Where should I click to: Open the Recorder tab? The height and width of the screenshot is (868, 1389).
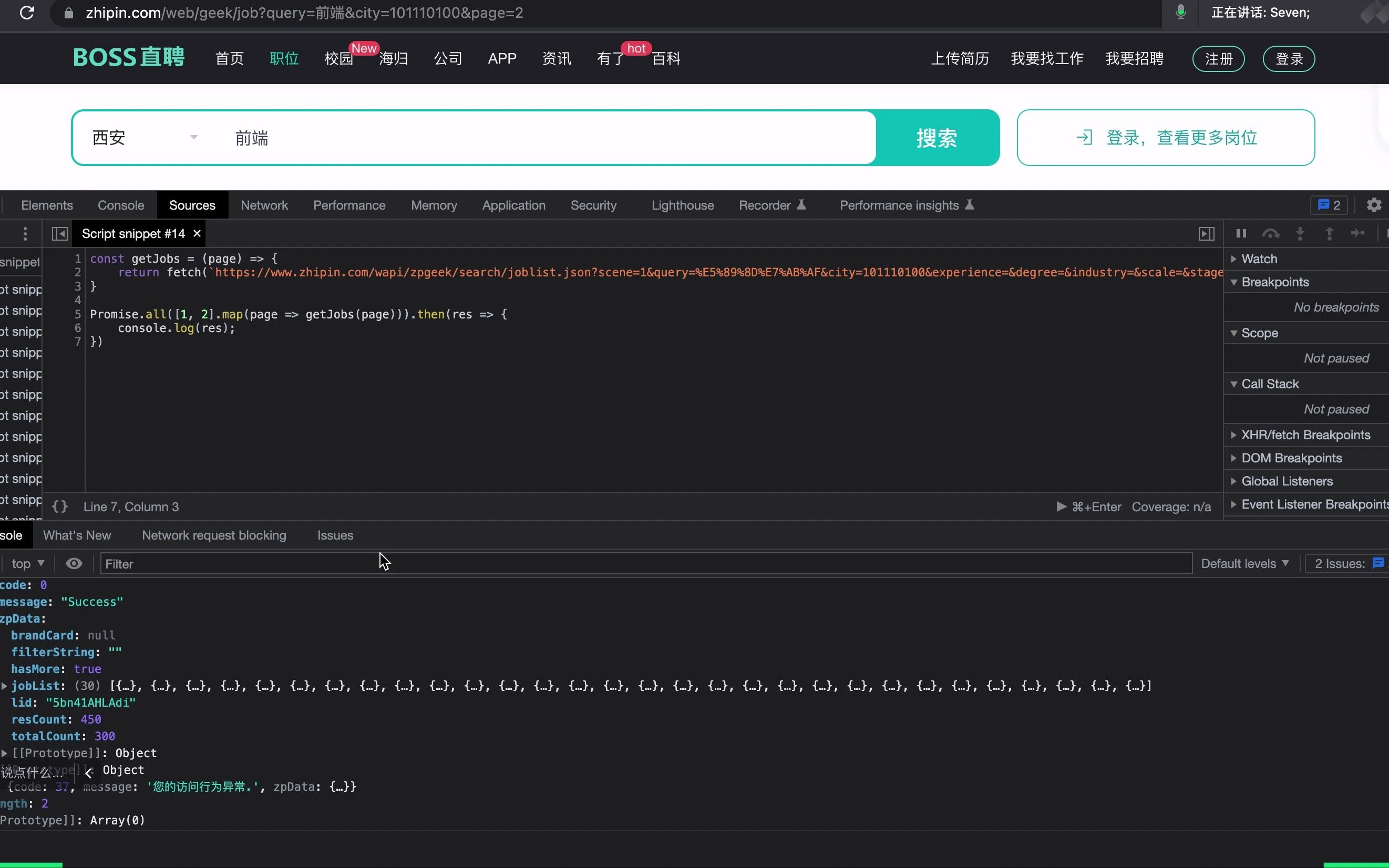pos(773,205)
